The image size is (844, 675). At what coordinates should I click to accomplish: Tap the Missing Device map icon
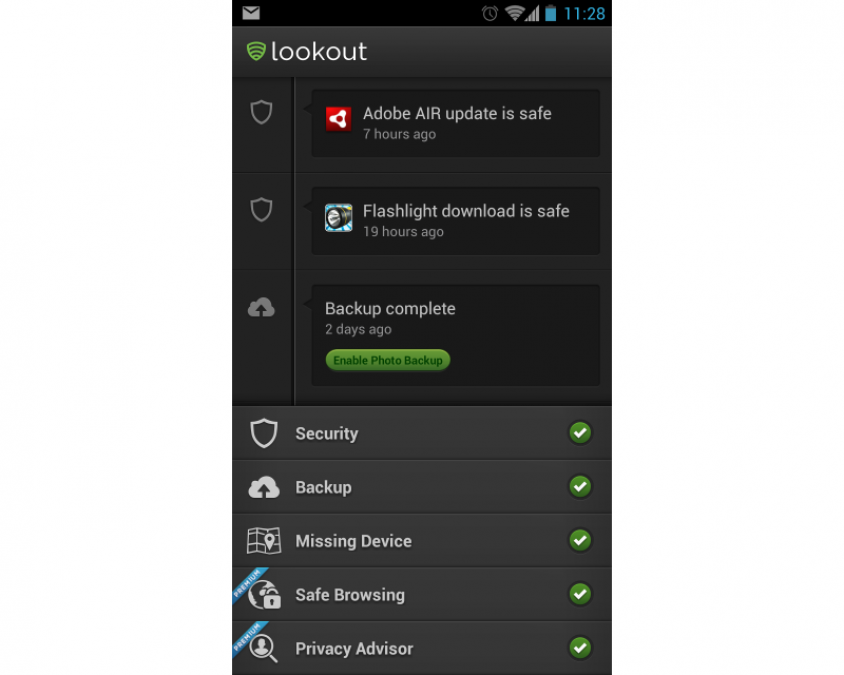click(264, 540)
